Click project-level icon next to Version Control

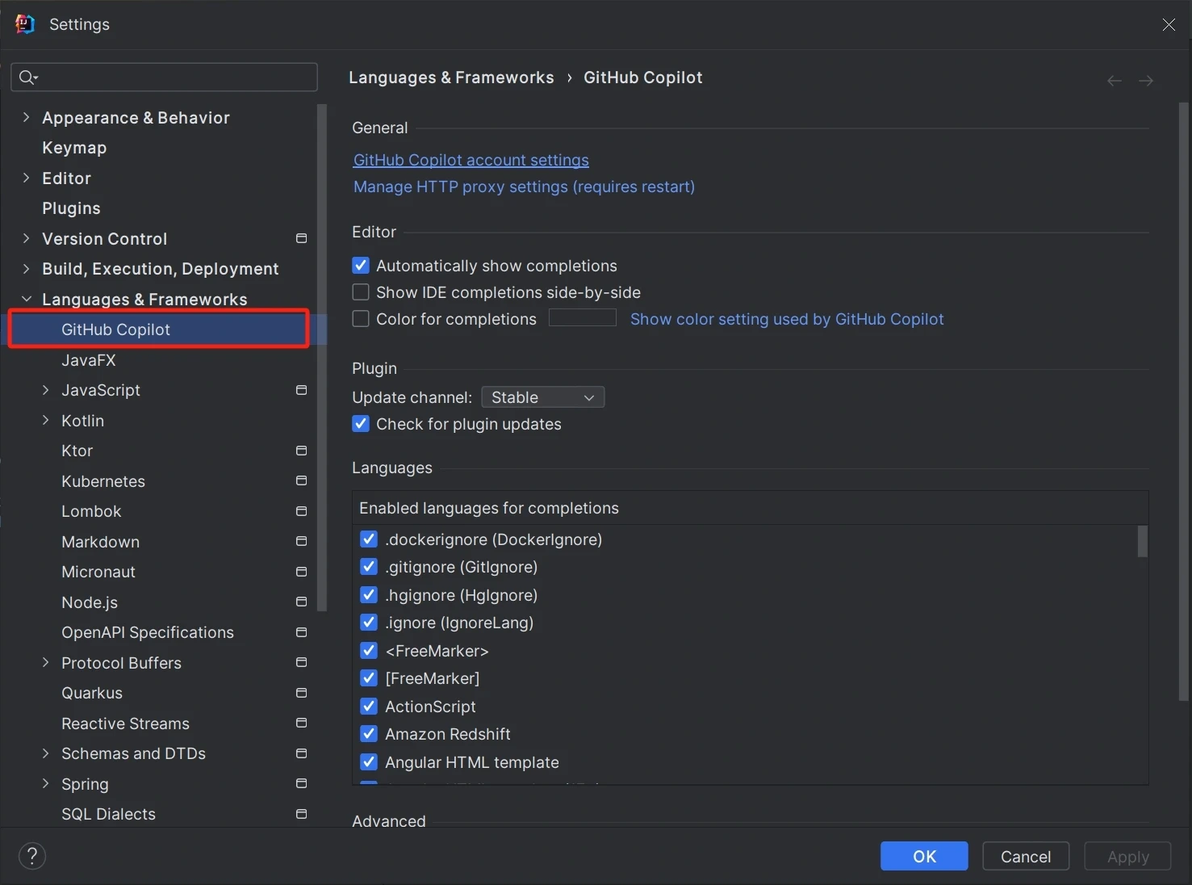point(301,239)
